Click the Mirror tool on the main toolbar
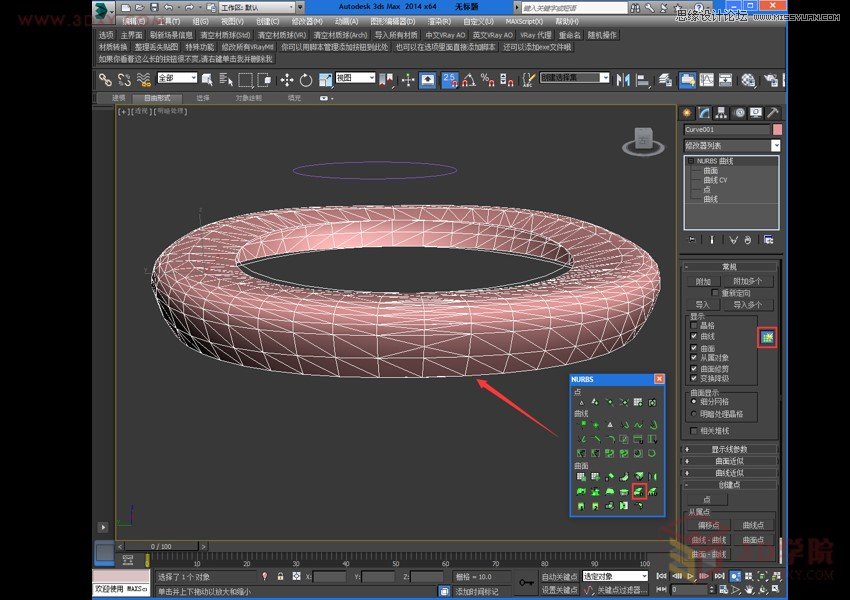850x600 pixels. (625, 81)
